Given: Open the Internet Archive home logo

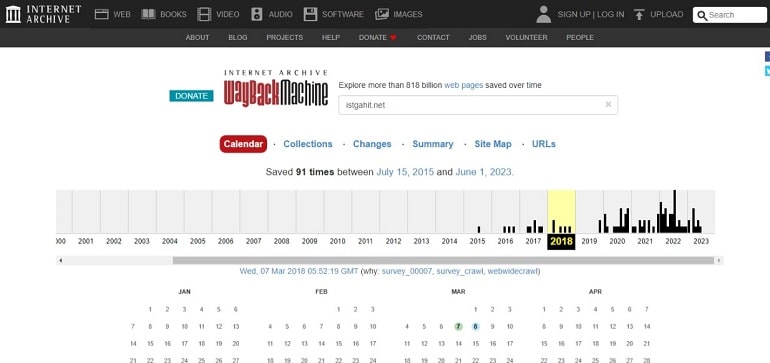Looking at the screenshot, I should point(43,14).
